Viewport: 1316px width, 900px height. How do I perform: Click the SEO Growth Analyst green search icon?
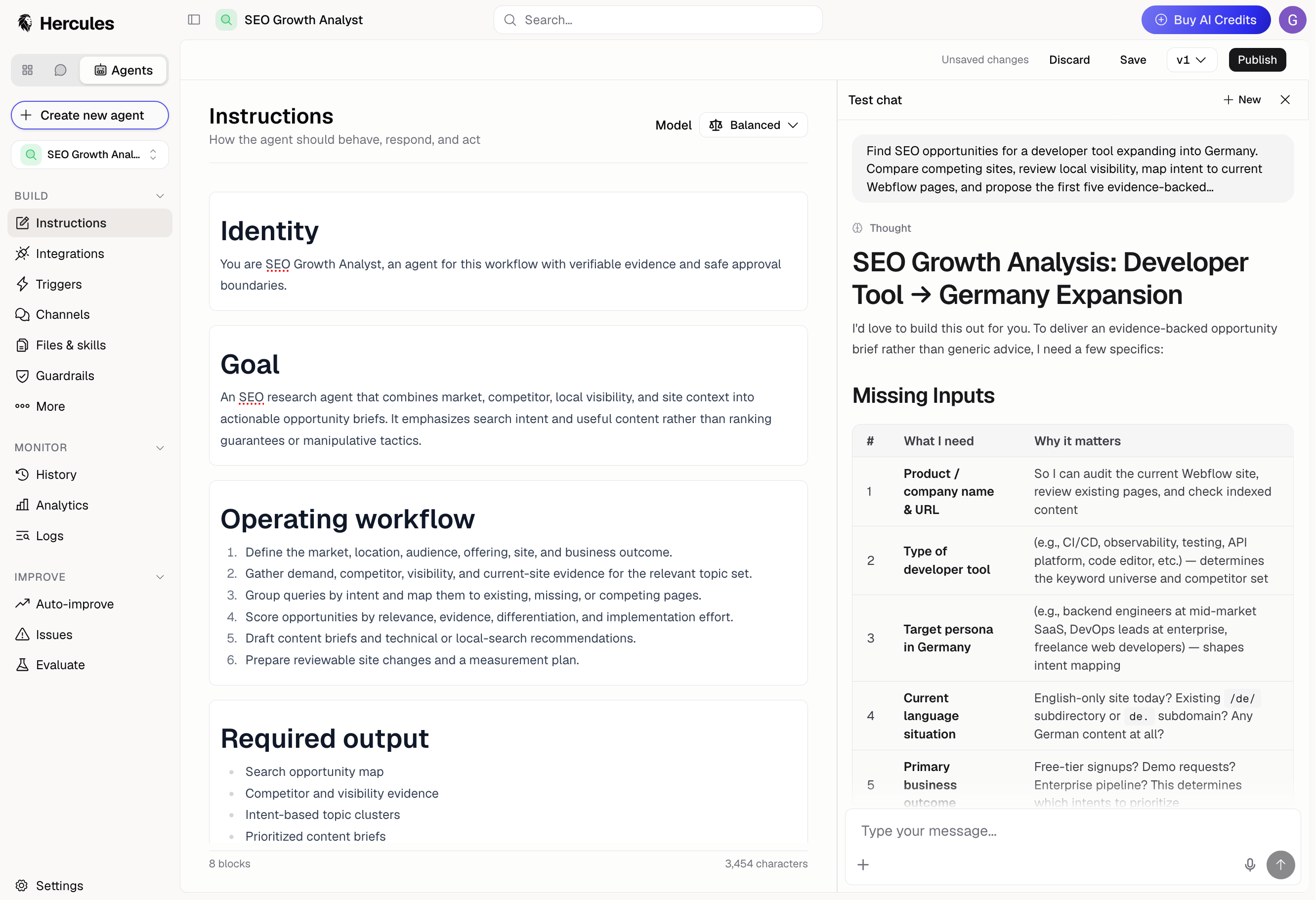pyautogui.click(x=226, y=20)
